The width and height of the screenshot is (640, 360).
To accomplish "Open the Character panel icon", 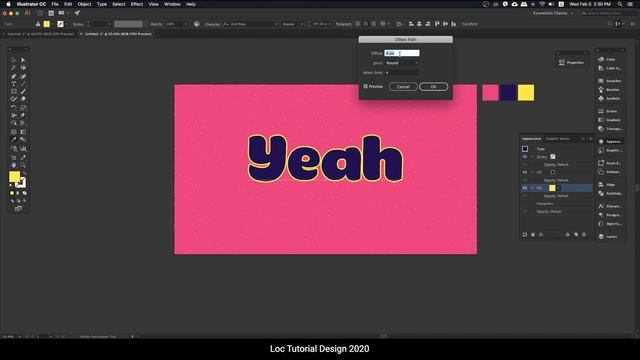I will coord(601,206).
